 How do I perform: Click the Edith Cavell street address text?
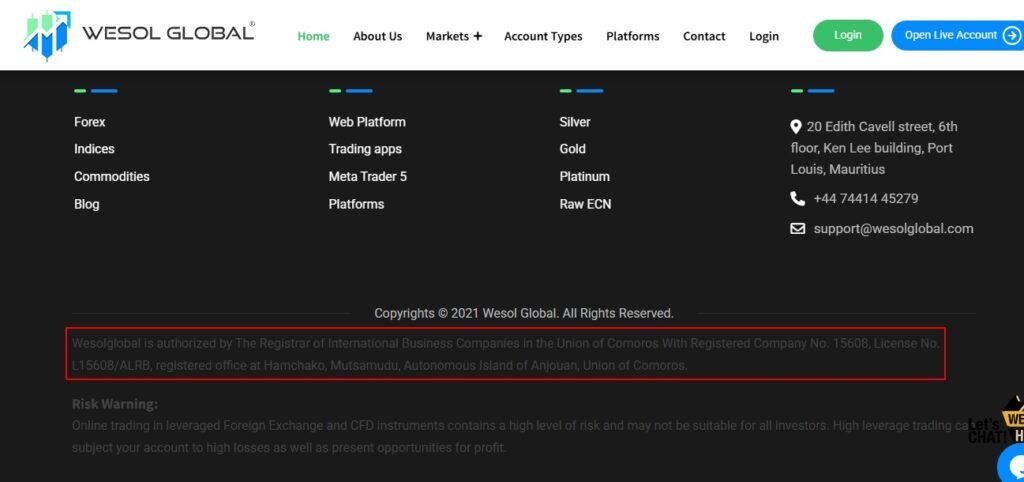click(874, 148)
